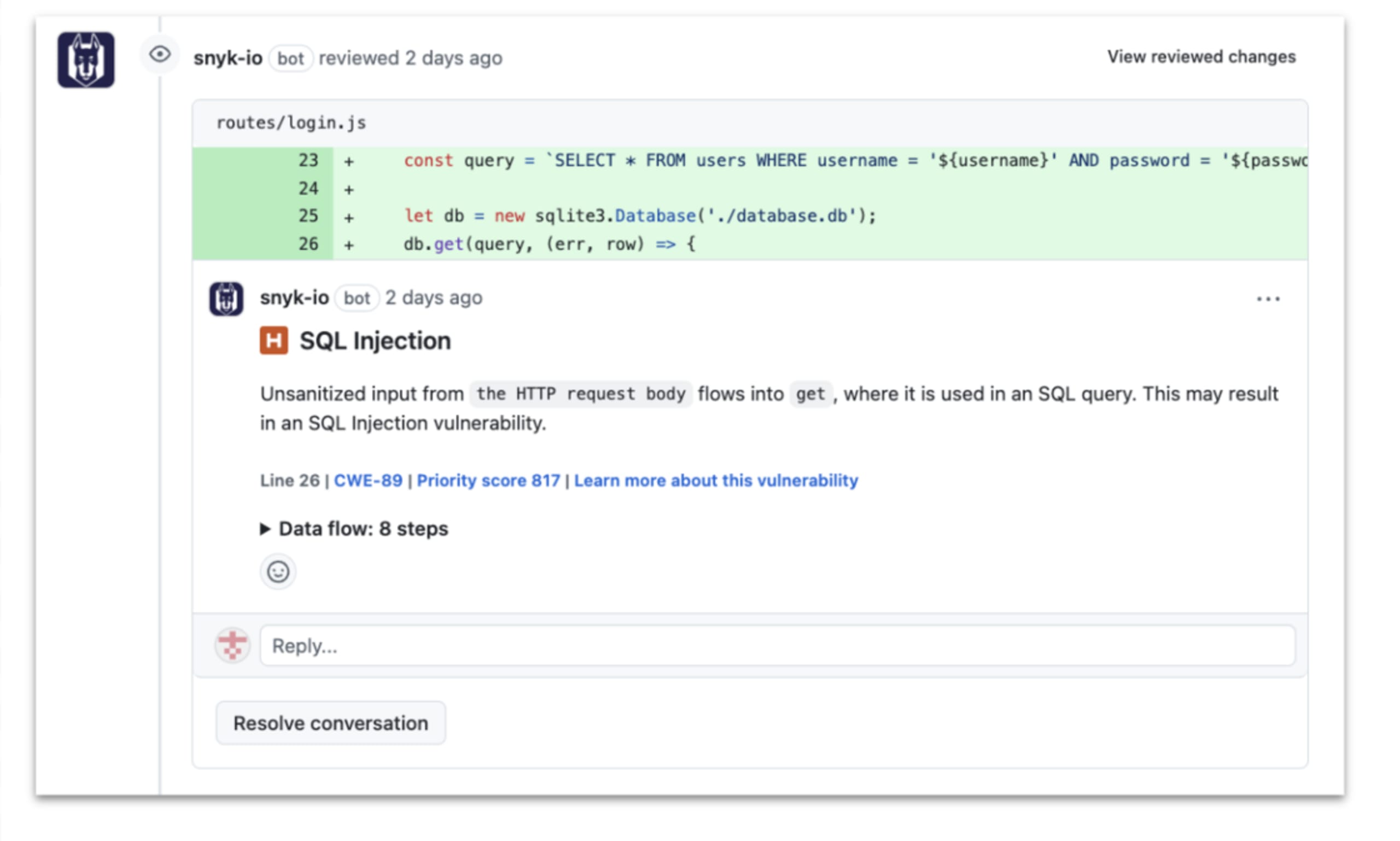Expand Data flow: 8 steps
Screen dimensions: 1400x841
click(354, 529)
